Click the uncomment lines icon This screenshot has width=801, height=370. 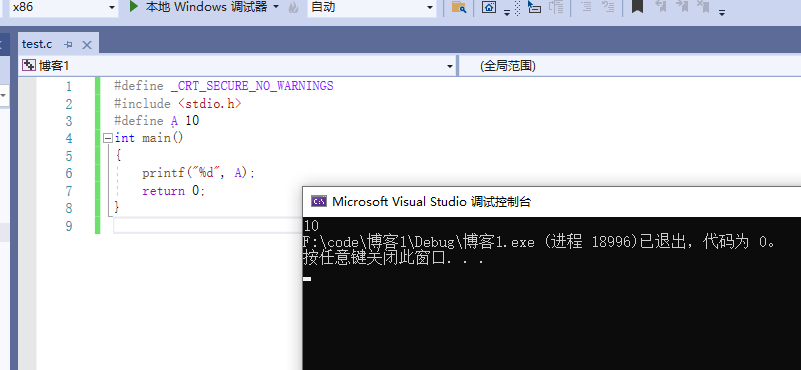pos(608,7)
